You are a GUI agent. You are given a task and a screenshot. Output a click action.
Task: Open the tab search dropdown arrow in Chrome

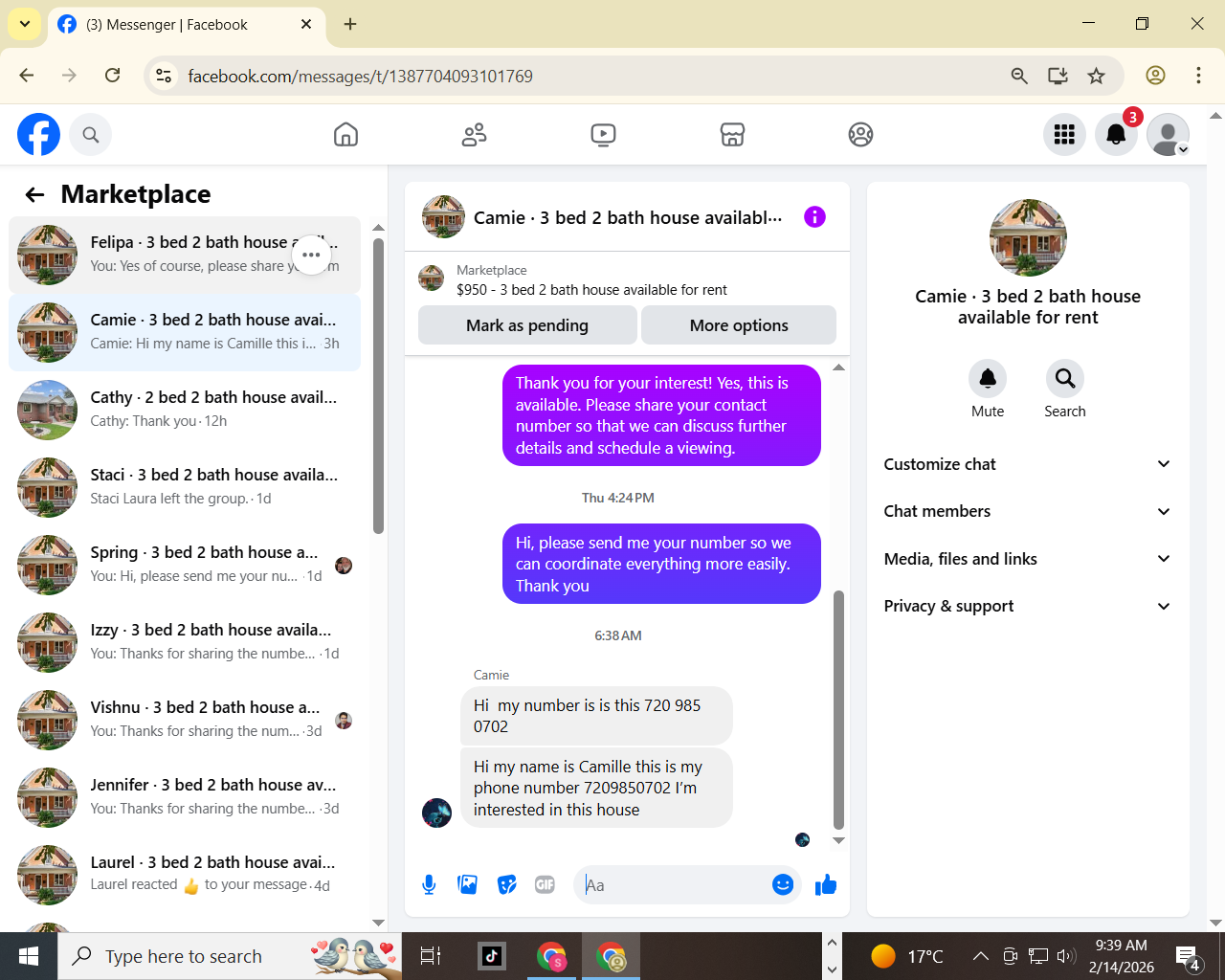pos(24,24)
